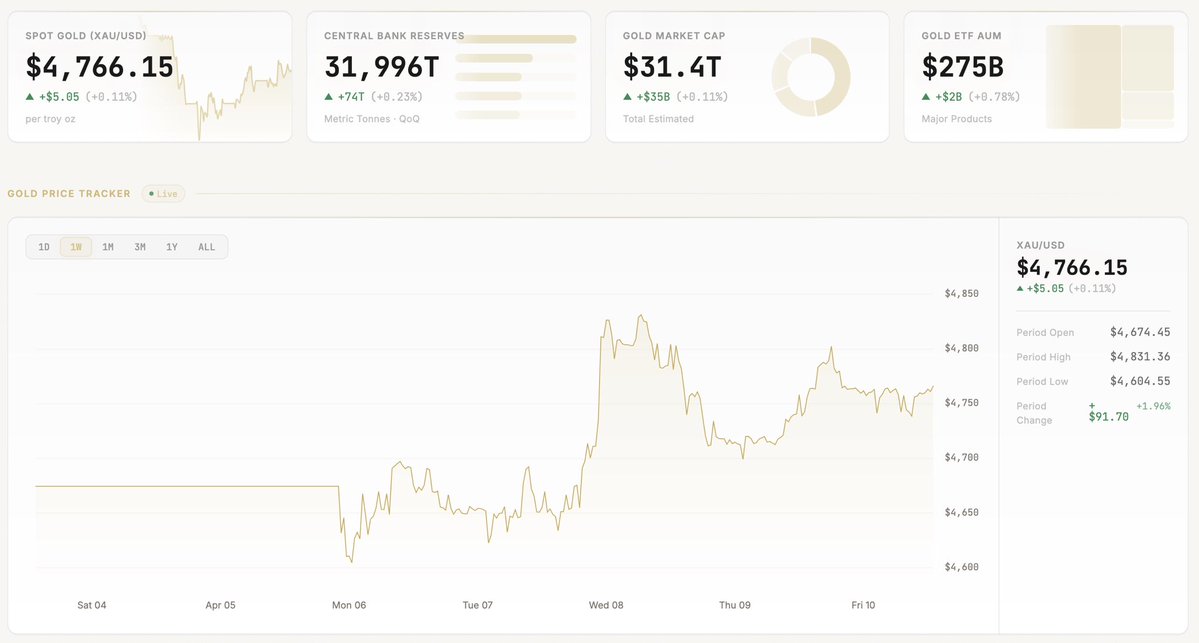Viewport: 1199px width, 643px height.
Task: Click the Central Bank Reserves bar graphic
Action: click(x=516, y=77)
